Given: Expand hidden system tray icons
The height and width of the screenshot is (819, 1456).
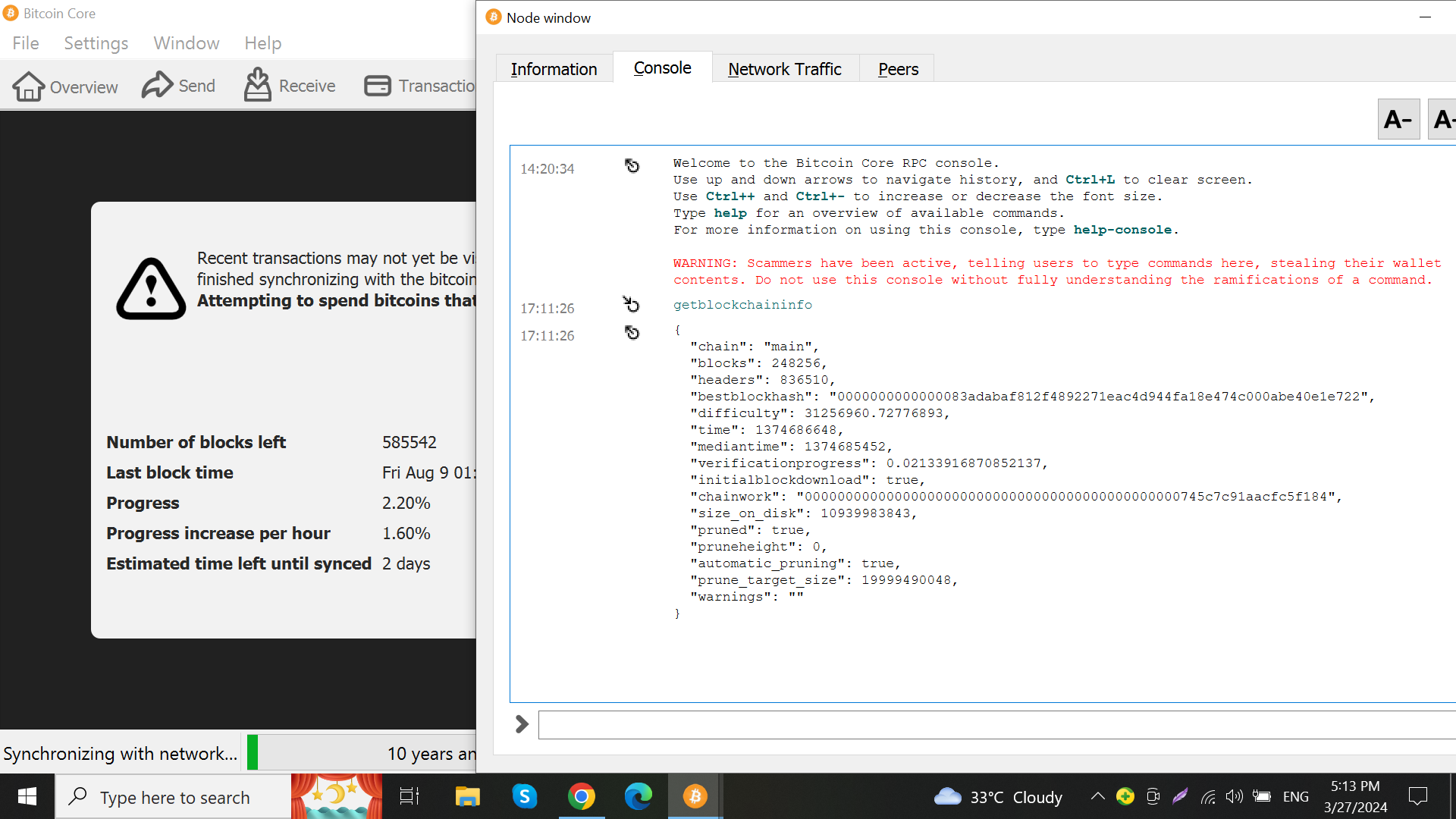Looking at the screenshot, I should tap(1097, 796).
